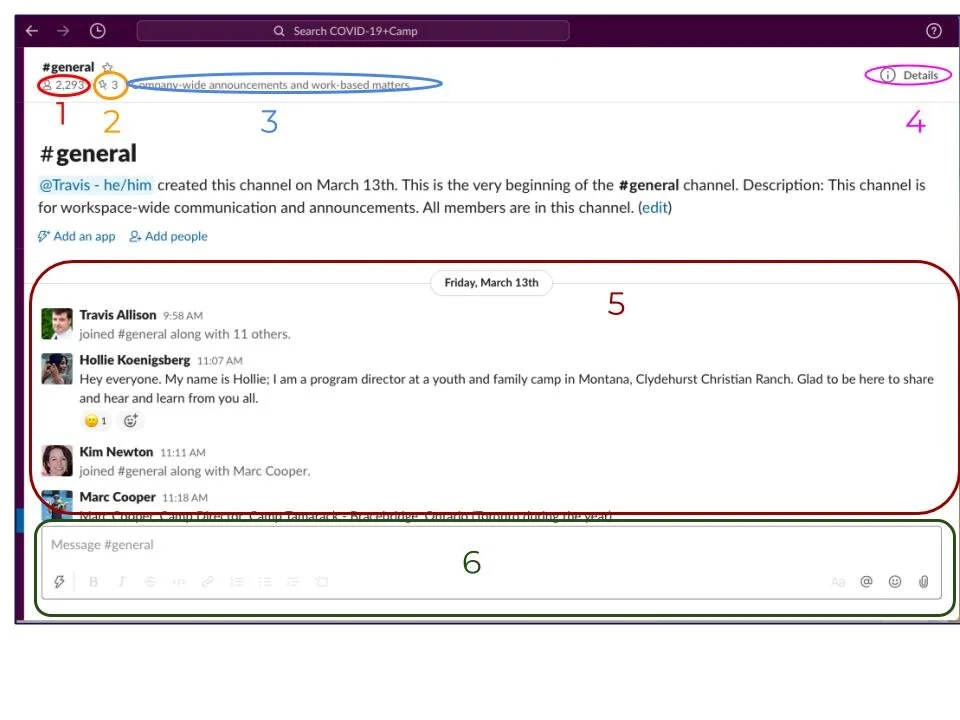Open the bulleted list option
Image resolution: width=960 pixels, height=720 pixels.
(x=264, y=581)
